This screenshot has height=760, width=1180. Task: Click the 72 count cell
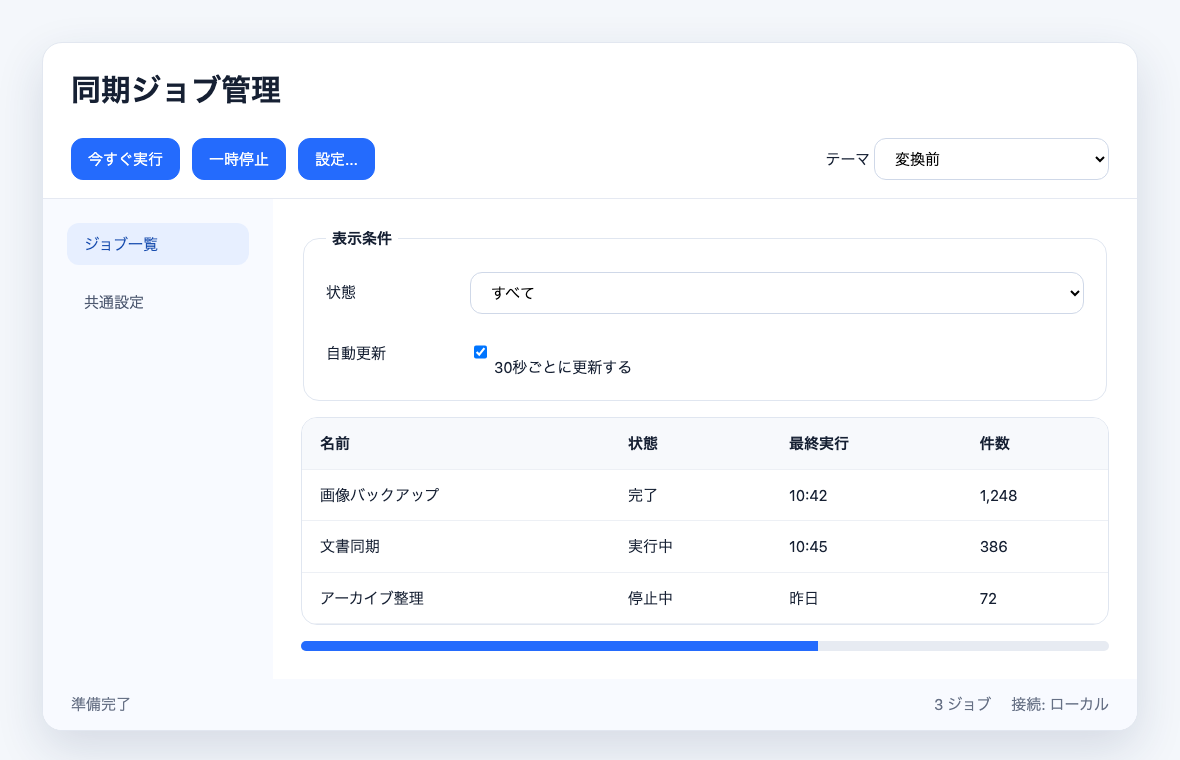point(988,599)
